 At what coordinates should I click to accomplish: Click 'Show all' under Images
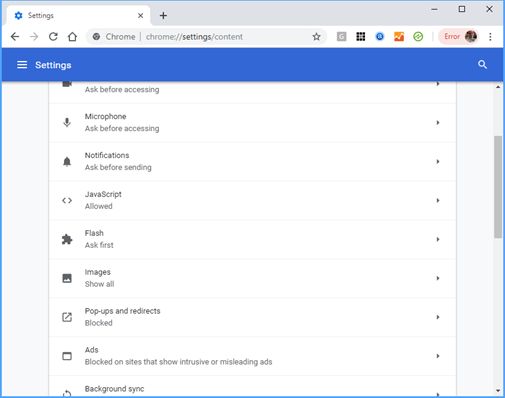pyautogui.click(x=99, y=284)
